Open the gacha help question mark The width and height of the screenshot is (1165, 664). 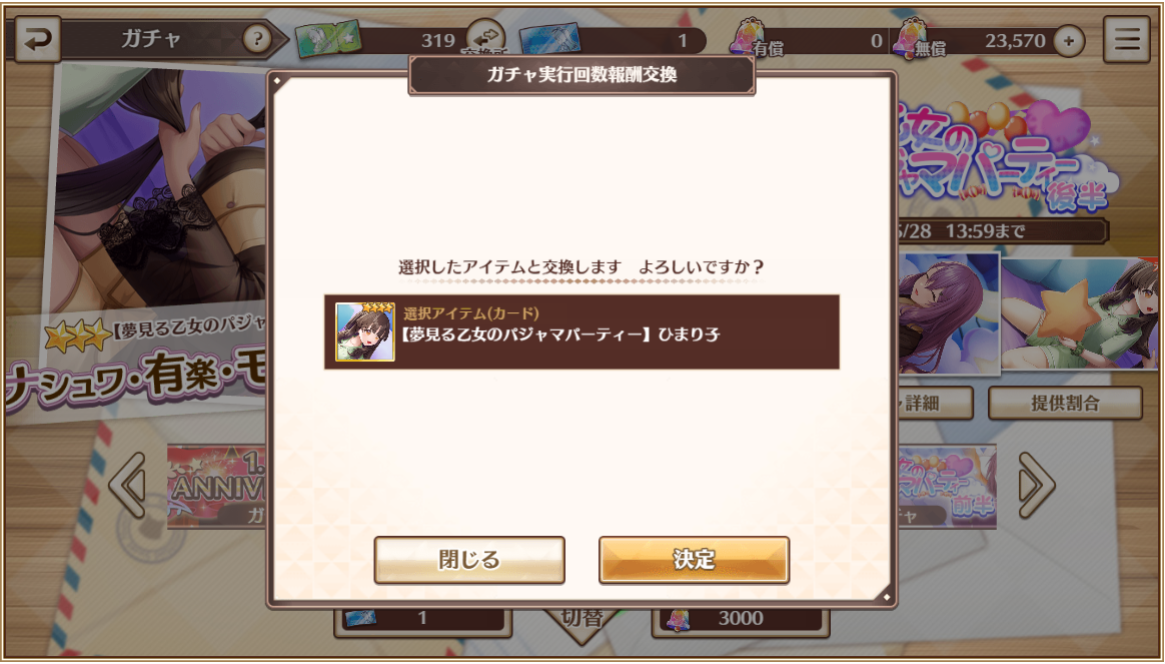(256, 39)
